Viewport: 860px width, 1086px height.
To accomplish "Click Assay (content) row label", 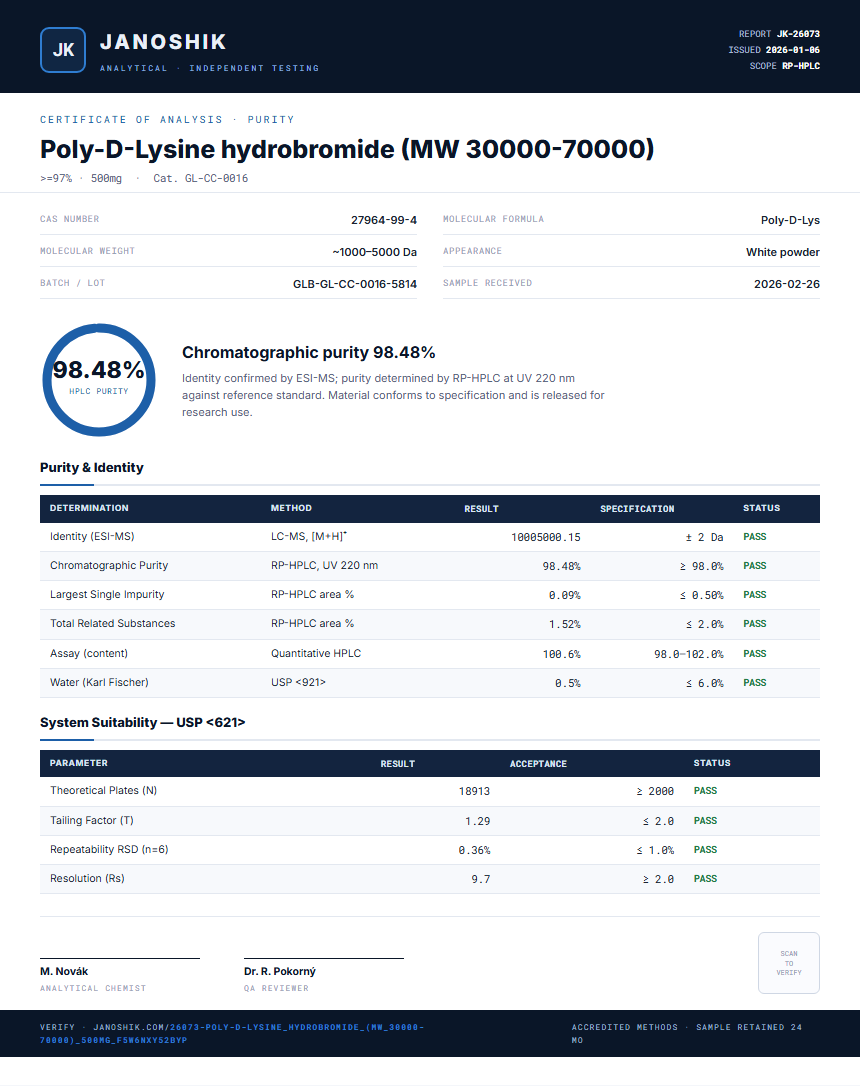I will pos(89,654).
